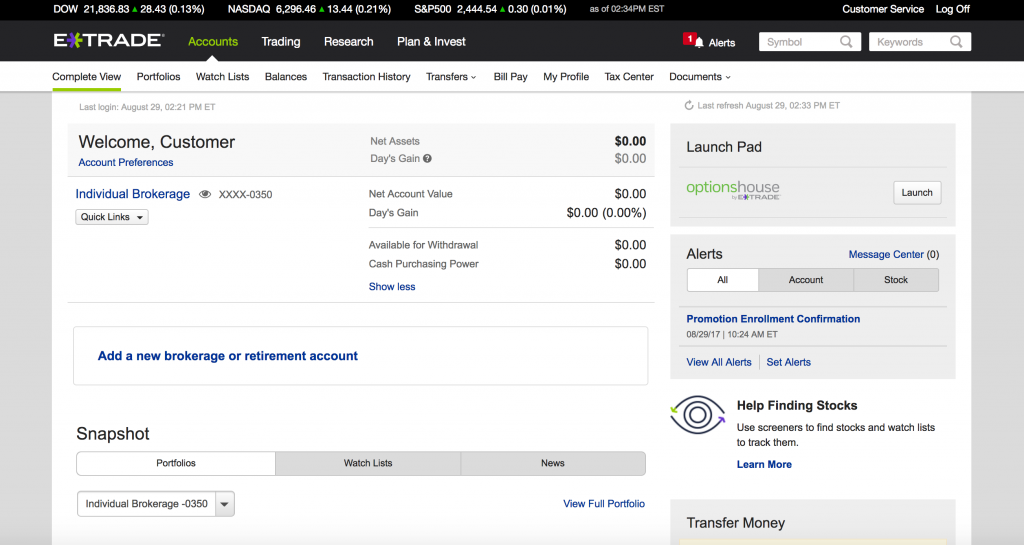
Task: Click the red alert count badge
Action: click(689, 39)
